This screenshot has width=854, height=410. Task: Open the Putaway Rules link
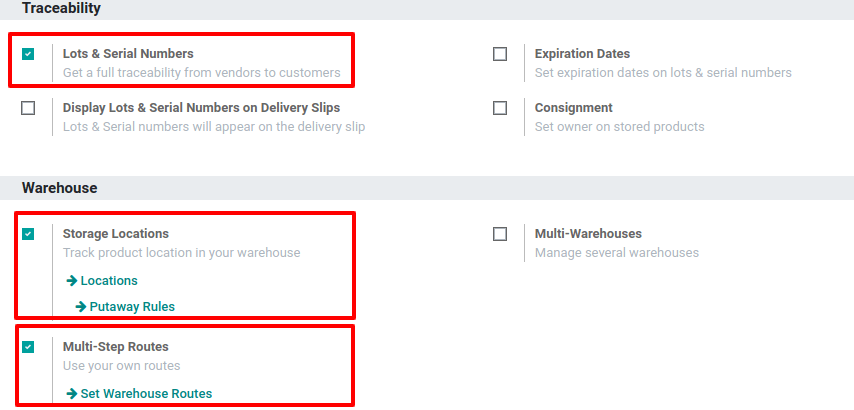point(132,307)
